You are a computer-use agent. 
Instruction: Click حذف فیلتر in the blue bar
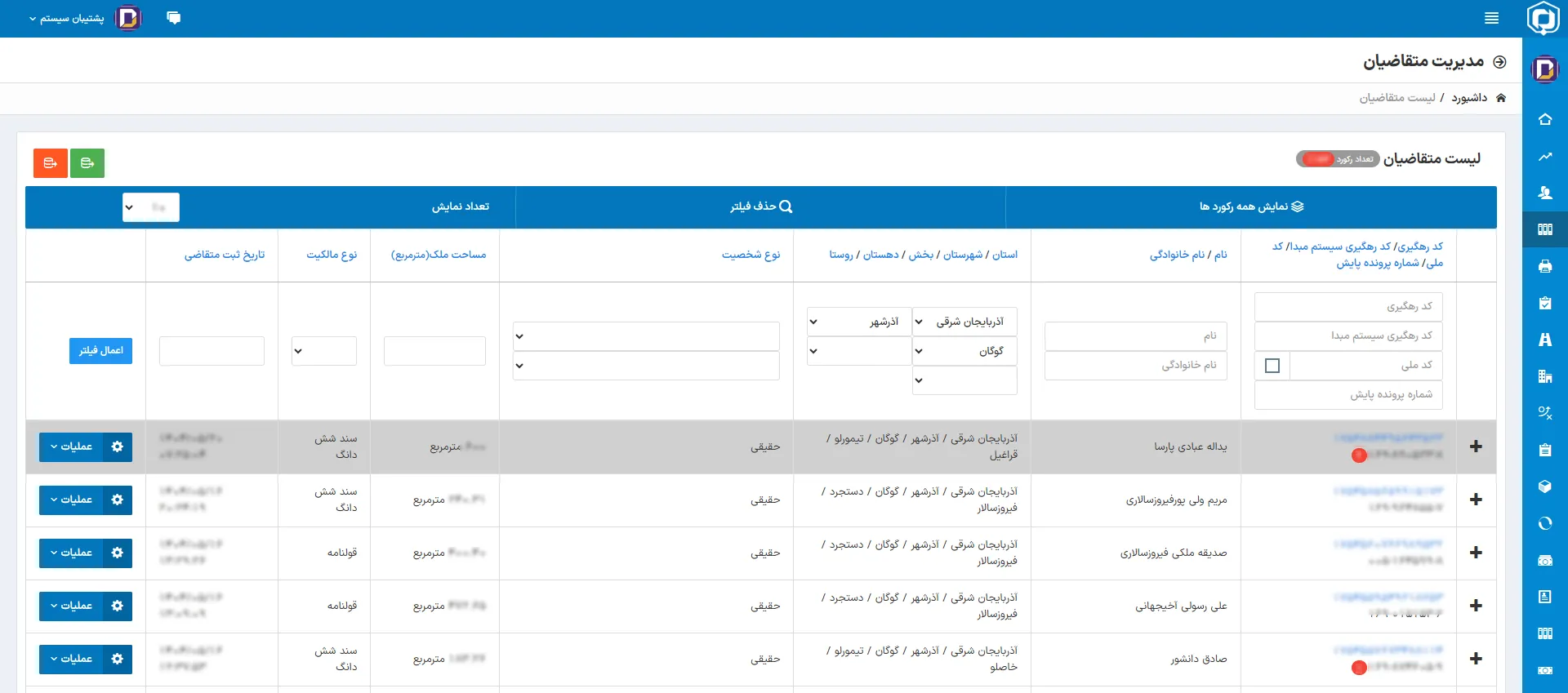point(760,207)
